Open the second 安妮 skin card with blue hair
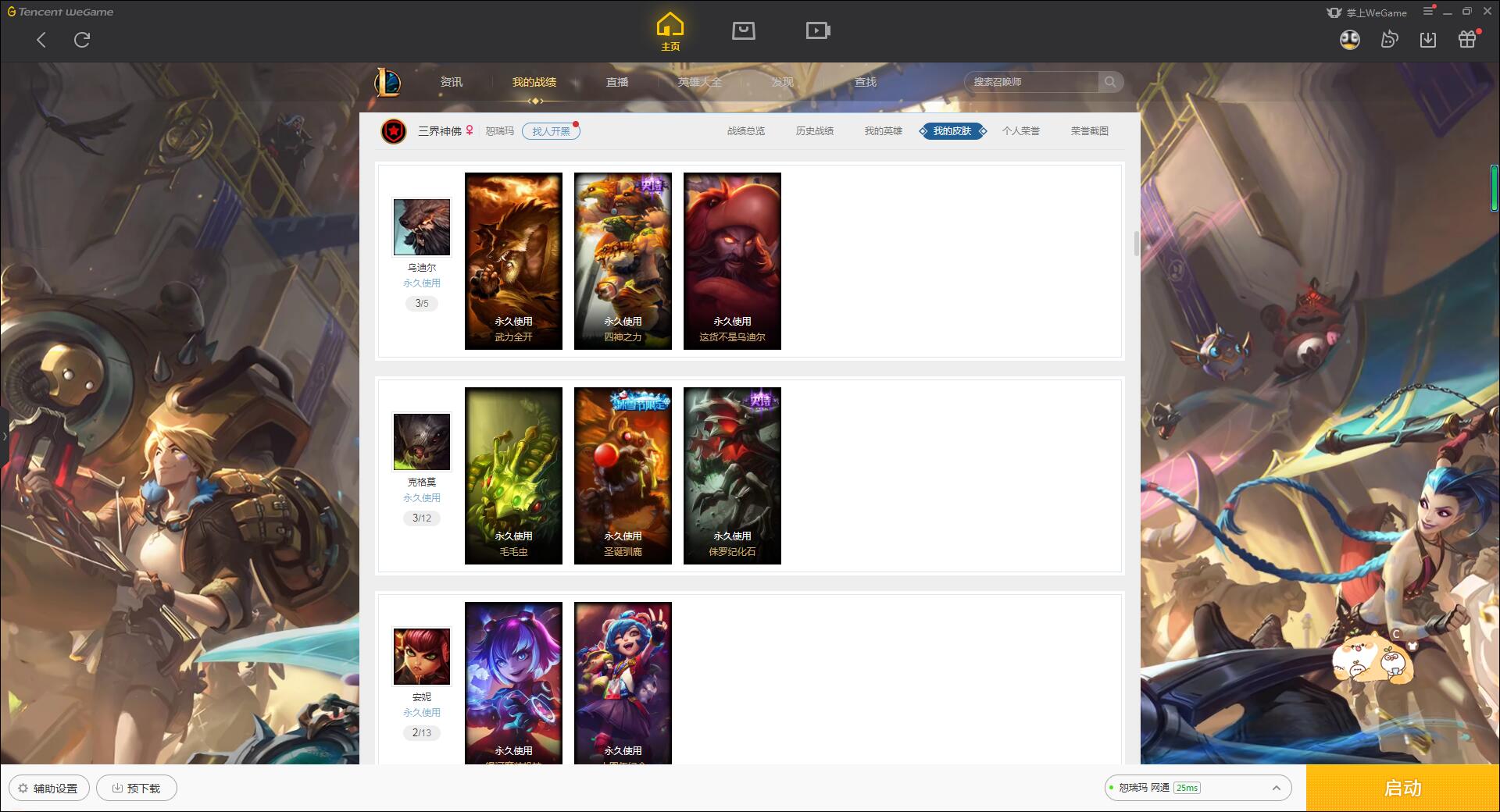The width and height of the screenshot is (1500, 812). pyautogui.click(x=623, y=683)
